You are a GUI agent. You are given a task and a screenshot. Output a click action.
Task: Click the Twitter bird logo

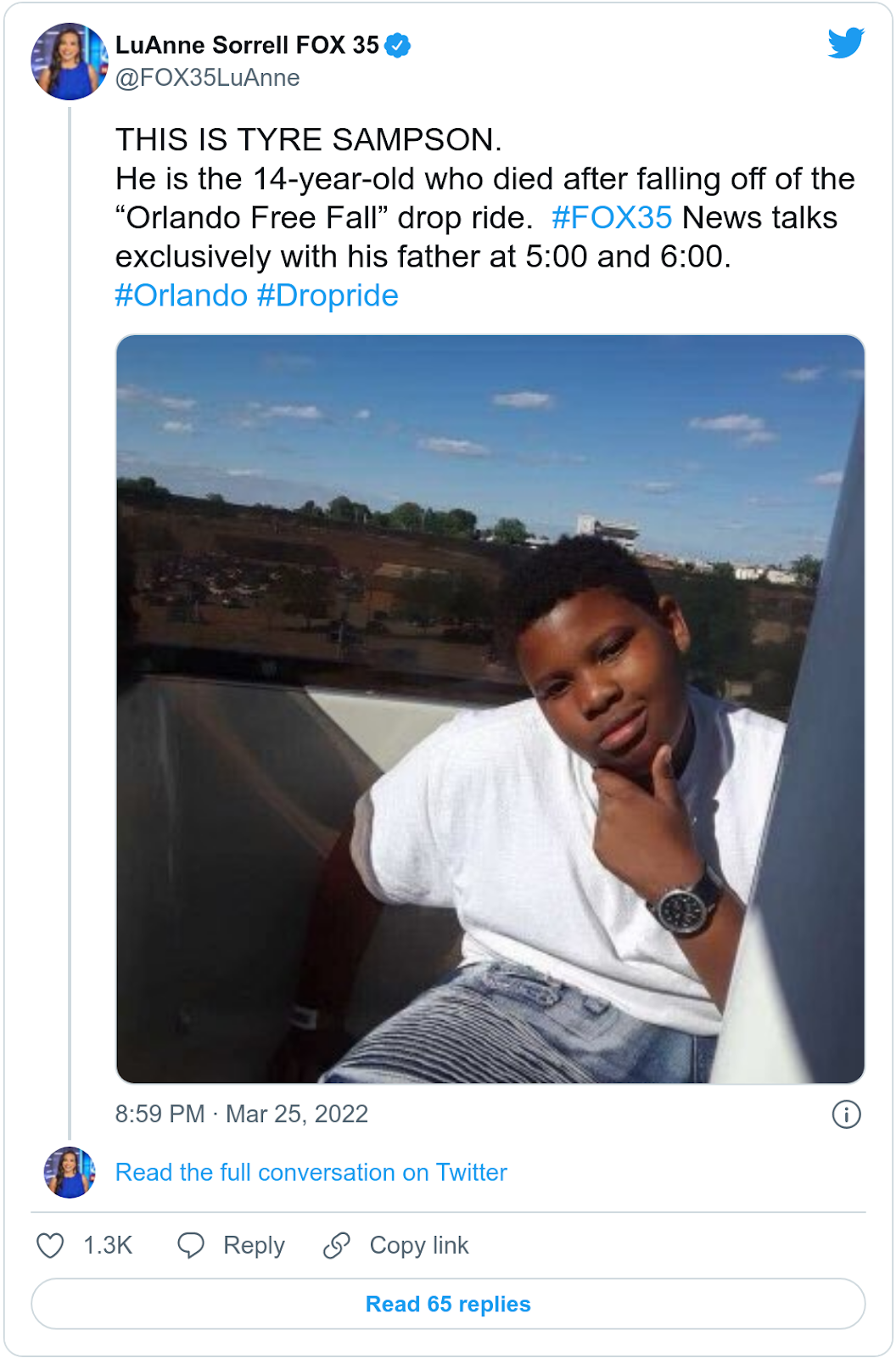tap(846, 42)
